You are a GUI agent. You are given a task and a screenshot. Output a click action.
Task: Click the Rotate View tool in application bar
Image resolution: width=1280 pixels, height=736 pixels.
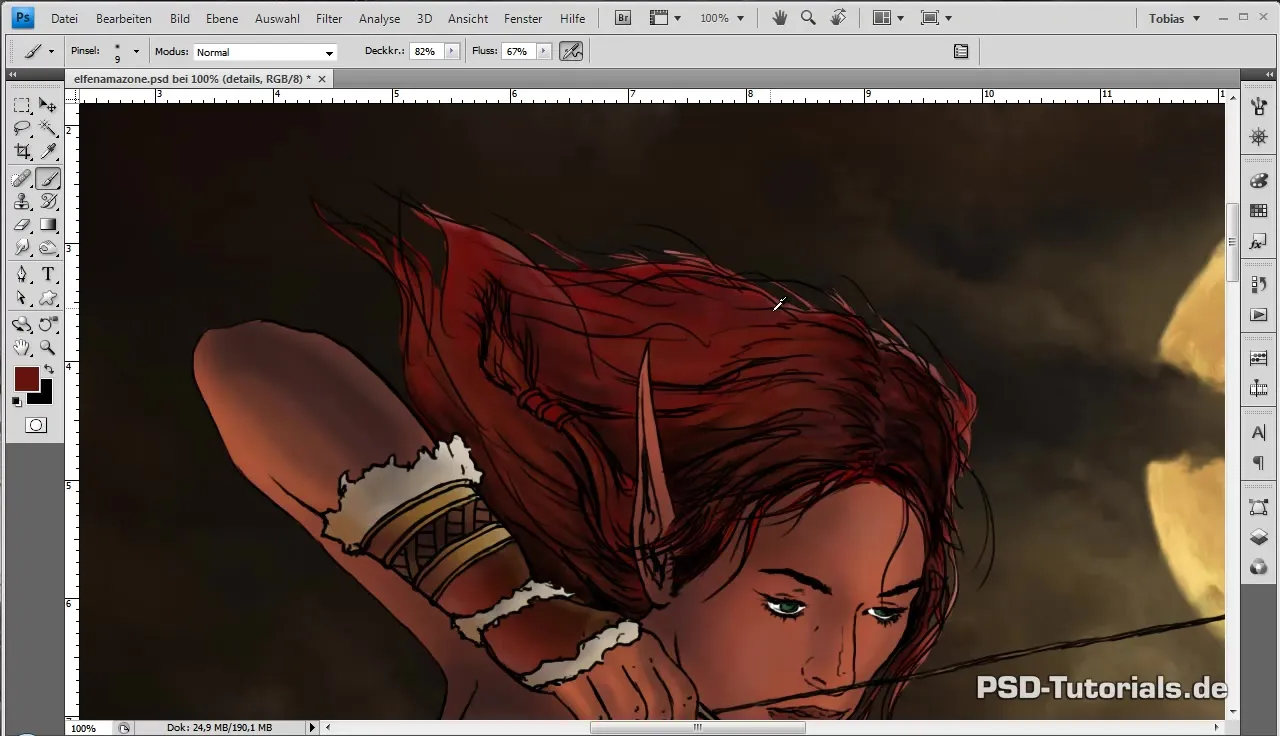tap(838, 18)
